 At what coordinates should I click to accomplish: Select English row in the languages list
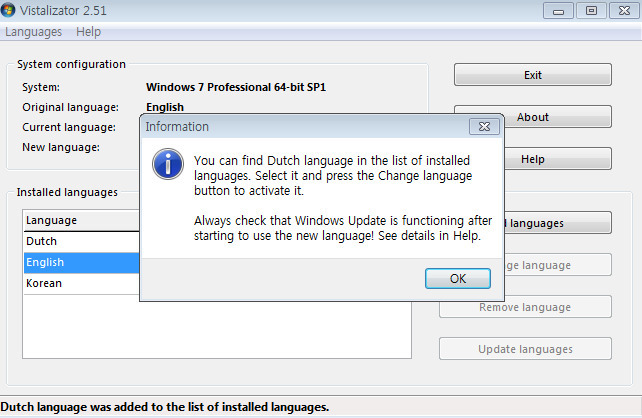click(x=81, y=262)
